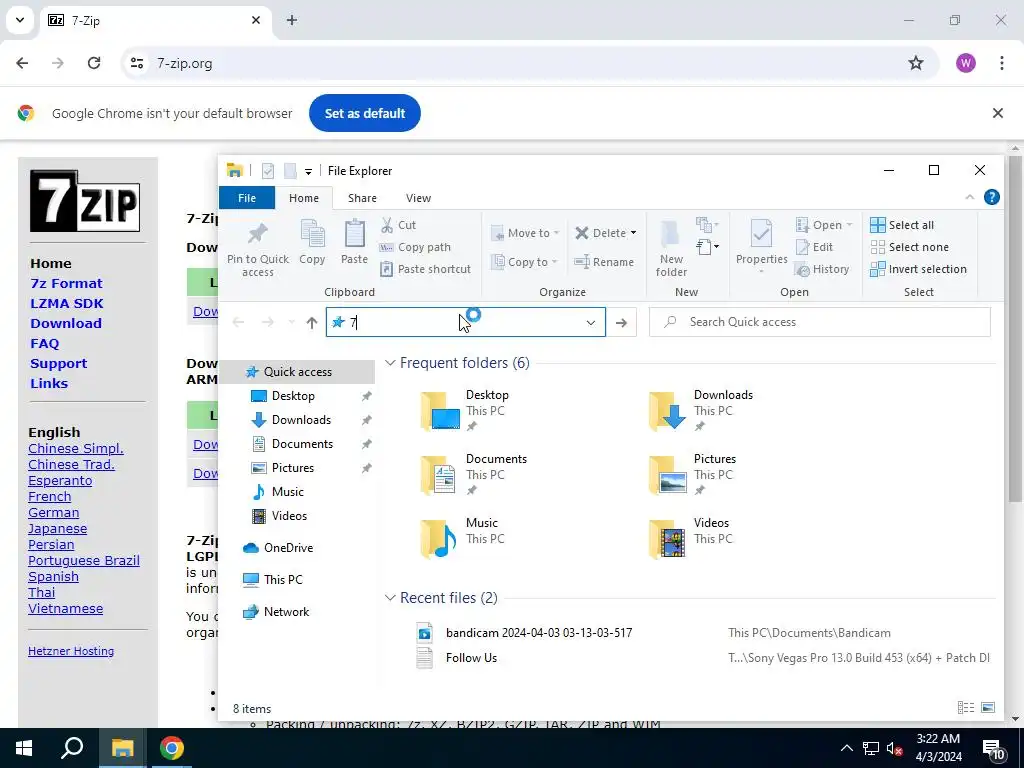Select Portuguese Brazil language link

click(84, 560)
